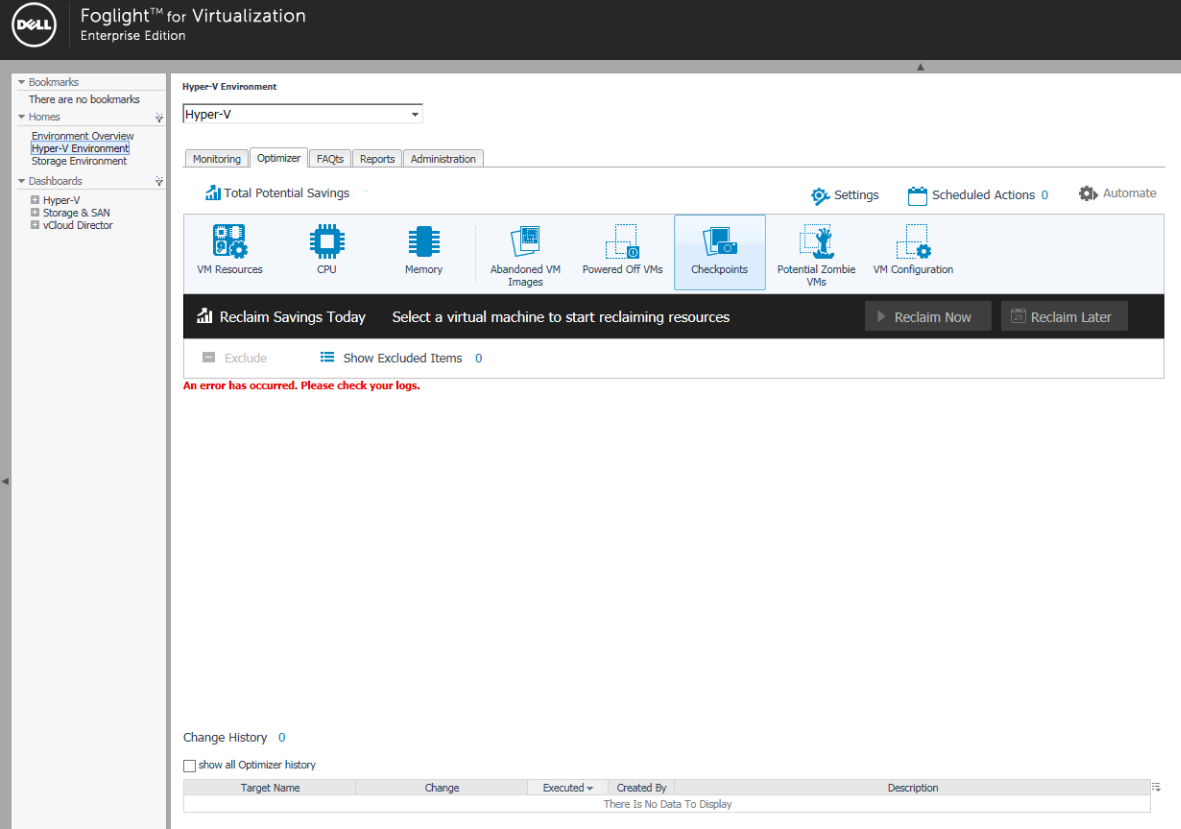Click the Reclaim Later button

(1064, 317)
